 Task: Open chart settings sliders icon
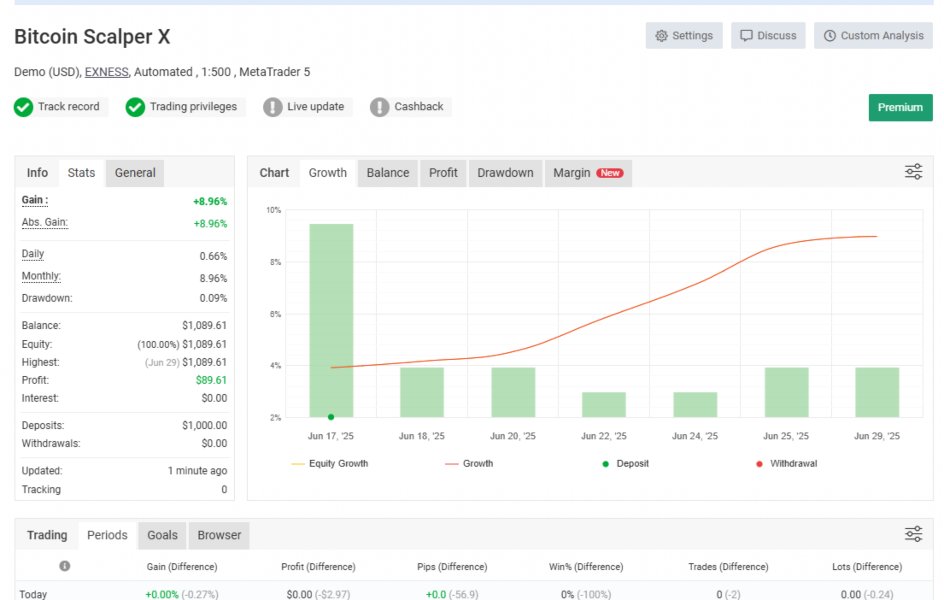(x=913, y=172)
